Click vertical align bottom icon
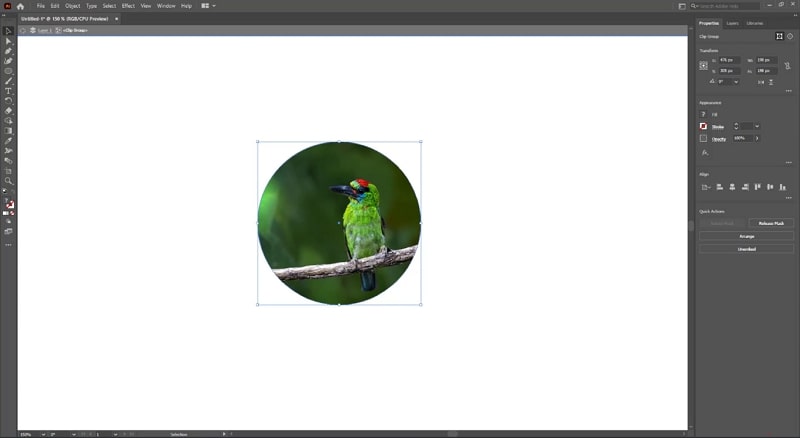 pyautogui.click(x=783, y=187)
